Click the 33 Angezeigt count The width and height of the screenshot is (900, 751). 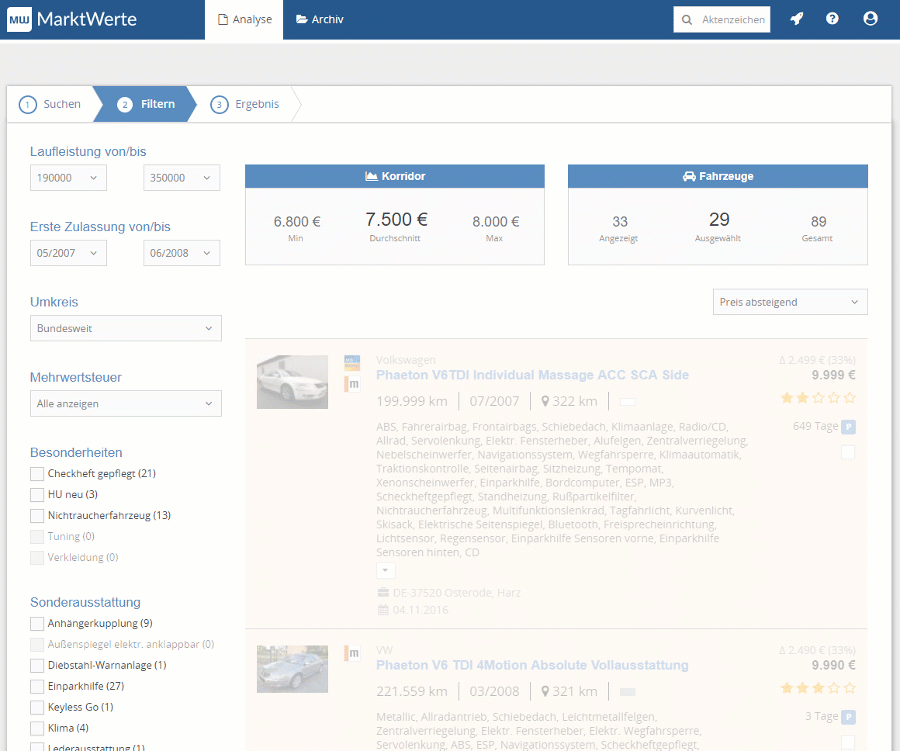coord(620,222)
